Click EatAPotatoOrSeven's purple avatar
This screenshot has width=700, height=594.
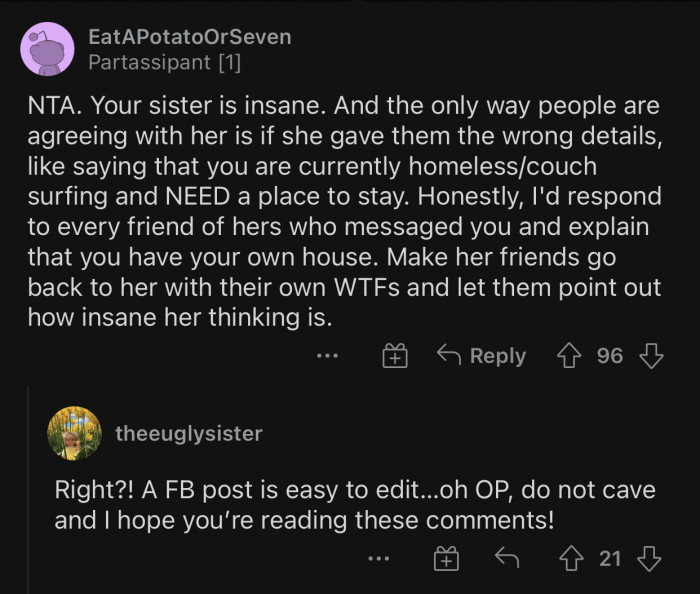click(47, 49)
